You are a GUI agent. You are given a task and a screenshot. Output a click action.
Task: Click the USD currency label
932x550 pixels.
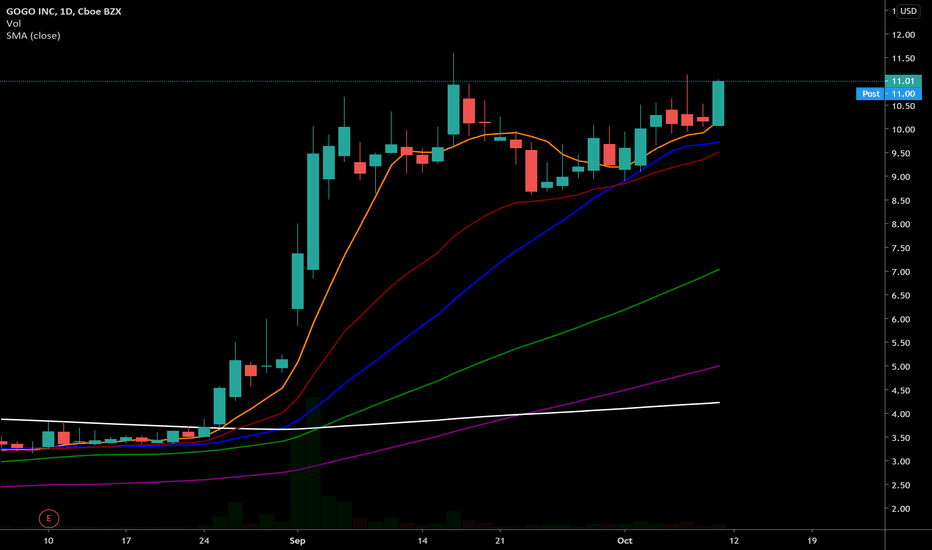[908, 11]
